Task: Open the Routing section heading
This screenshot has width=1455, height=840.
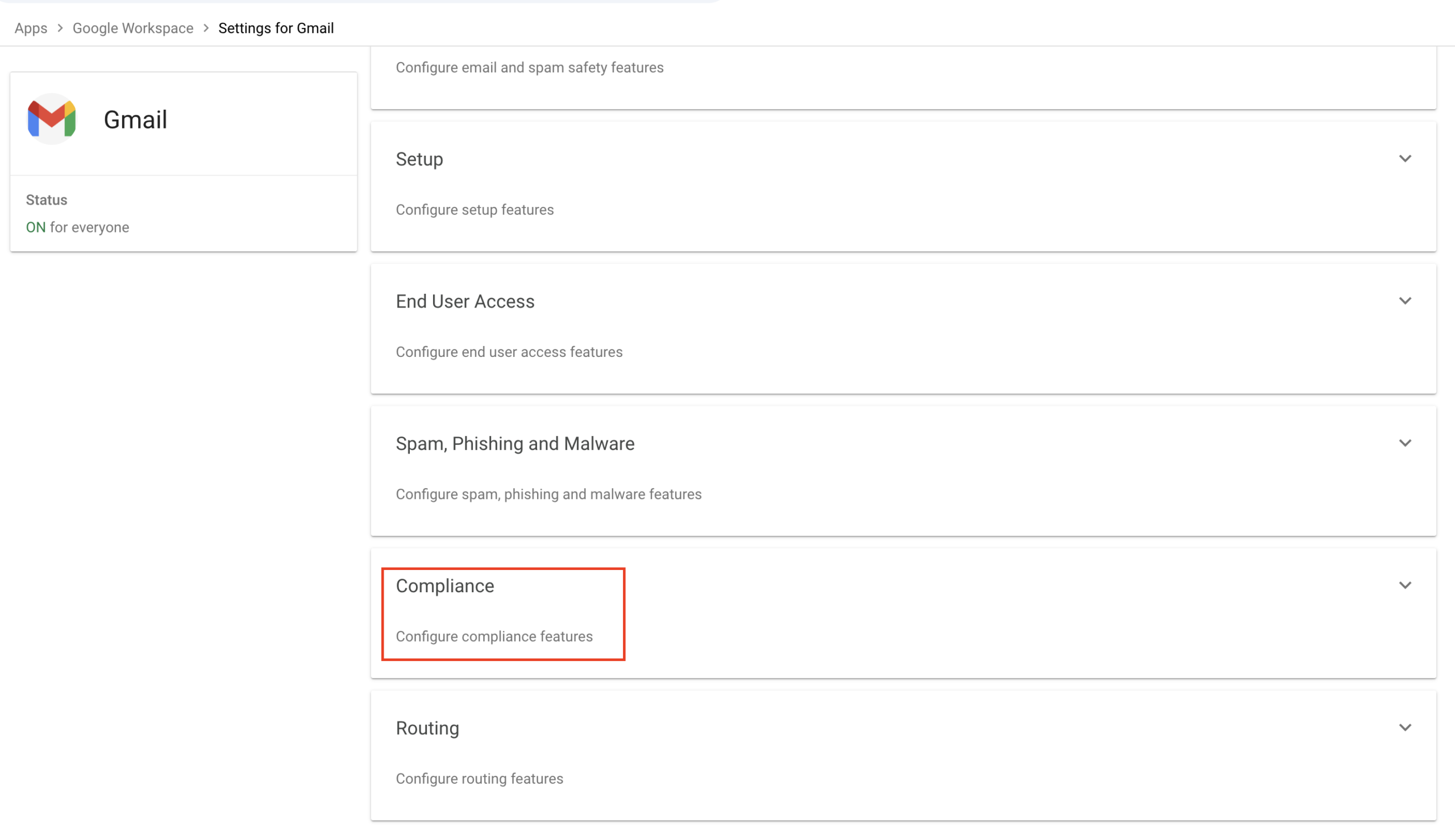Action: coord(427,728)
